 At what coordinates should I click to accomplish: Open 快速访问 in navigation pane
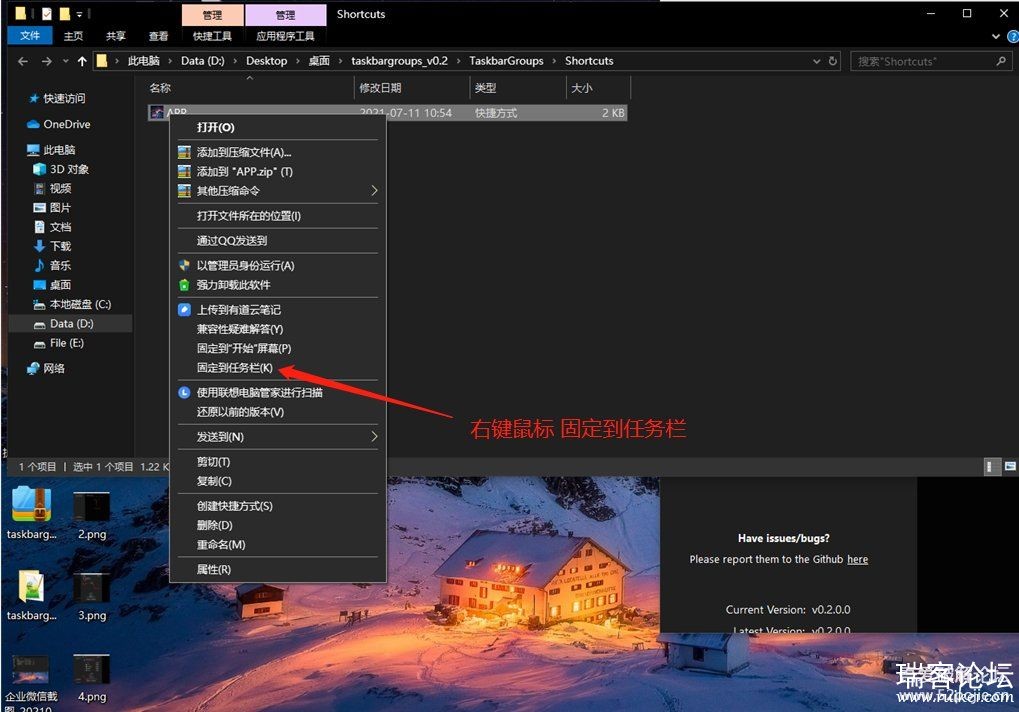(57, 99)
